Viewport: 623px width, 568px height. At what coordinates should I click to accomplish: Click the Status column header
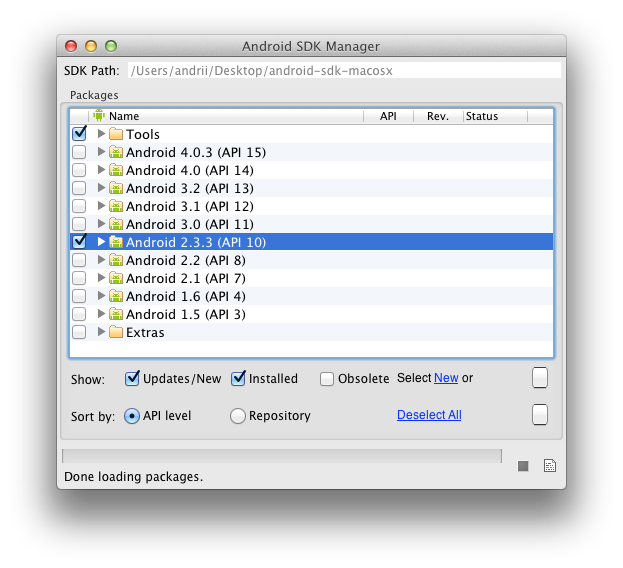(x=495, y=116)
